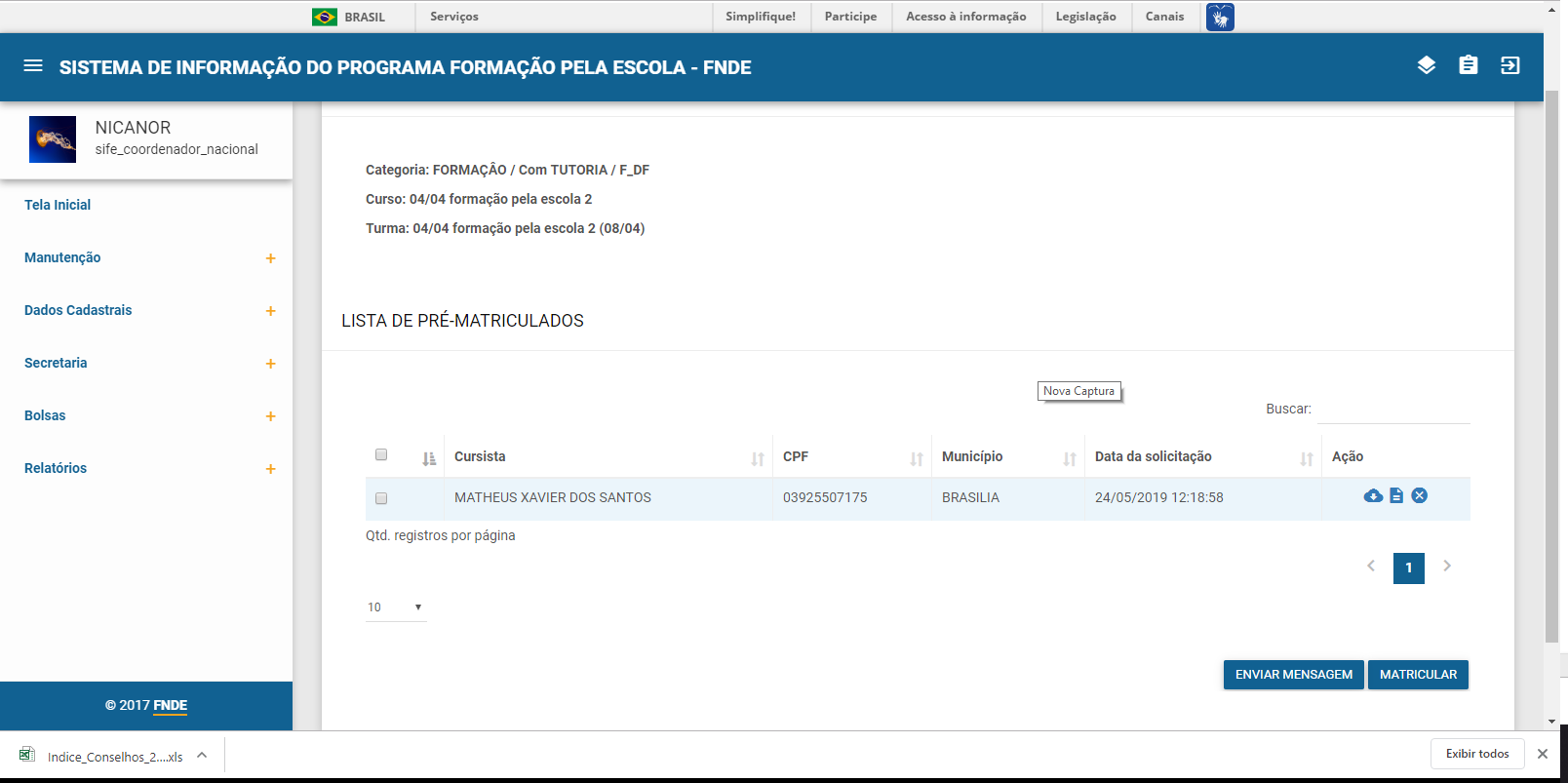Image resolution: width=1568 pixels, height=783 pixels.
Task: Expand the Dados Cadastrais menu
Action: pyautogui.click(x=271, y=311)
